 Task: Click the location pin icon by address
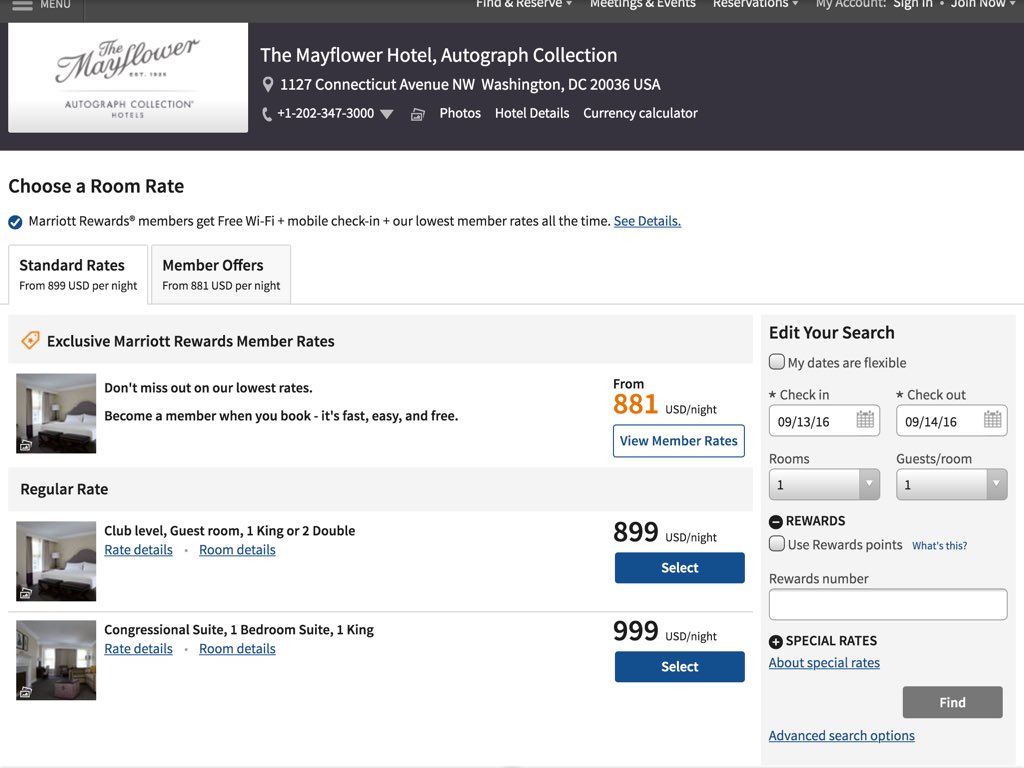(x=268, y=84)
